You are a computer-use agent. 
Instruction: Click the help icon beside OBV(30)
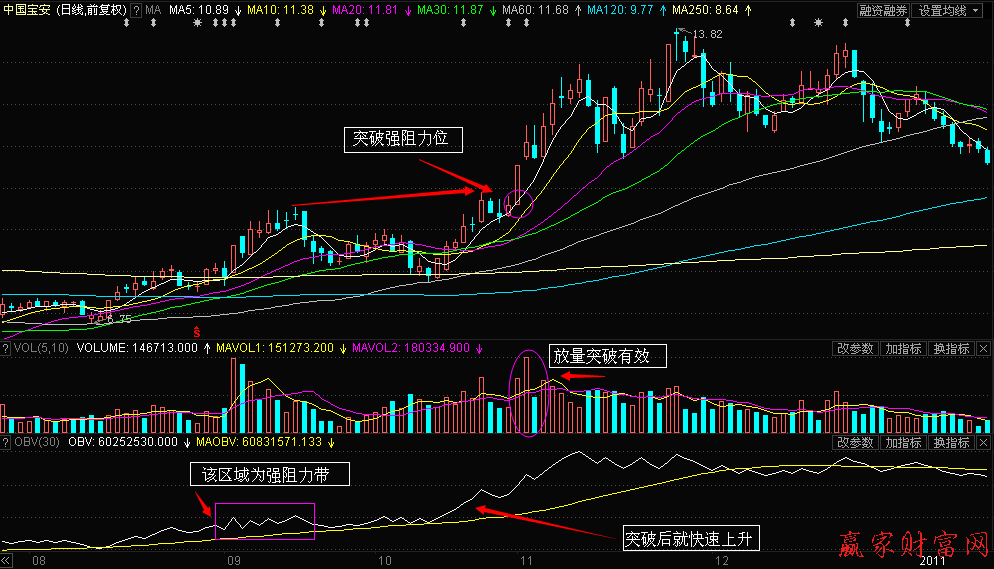click(x=7, y=442)
